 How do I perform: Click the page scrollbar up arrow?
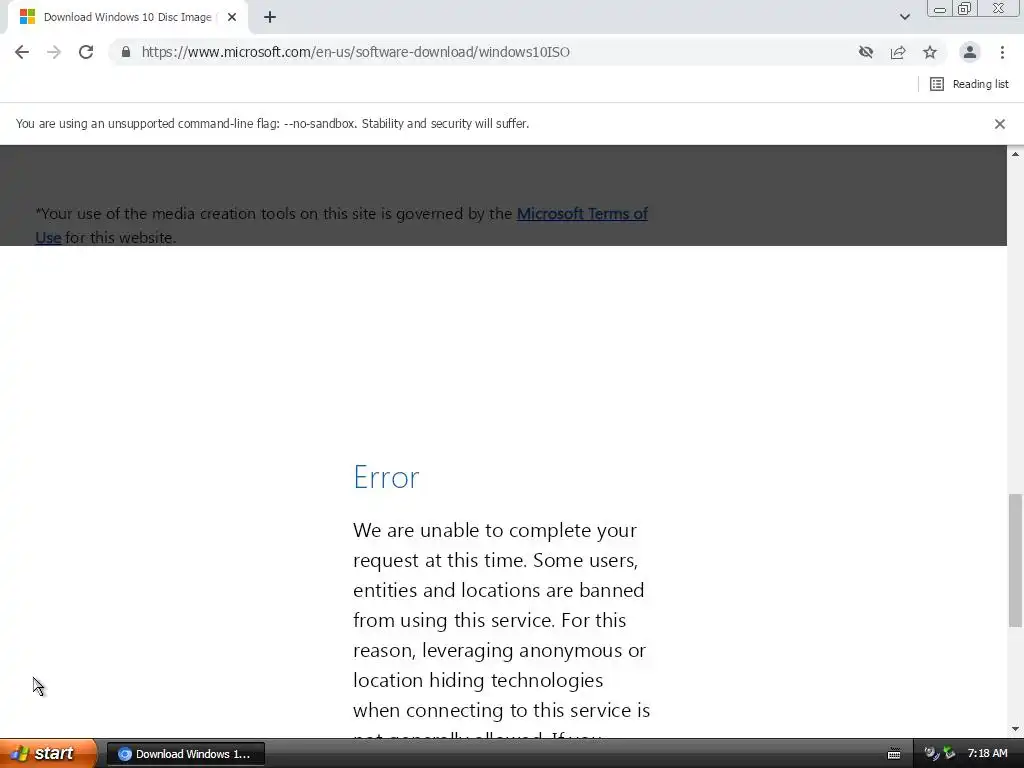click(x=1015, y=154)
